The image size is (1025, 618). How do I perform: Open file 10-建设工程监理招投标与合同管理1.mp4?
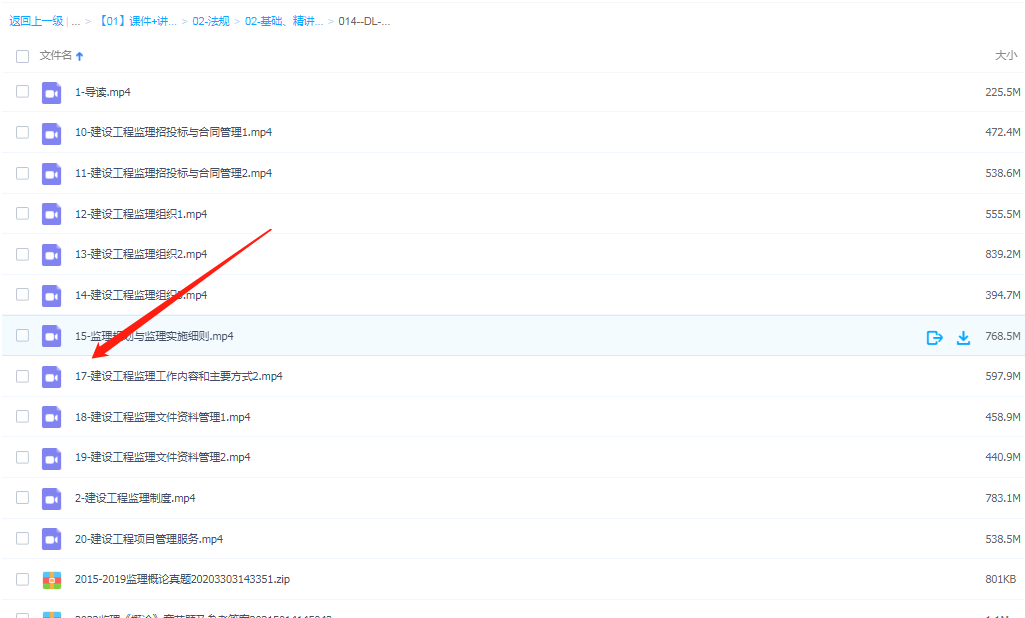point(173,132)
